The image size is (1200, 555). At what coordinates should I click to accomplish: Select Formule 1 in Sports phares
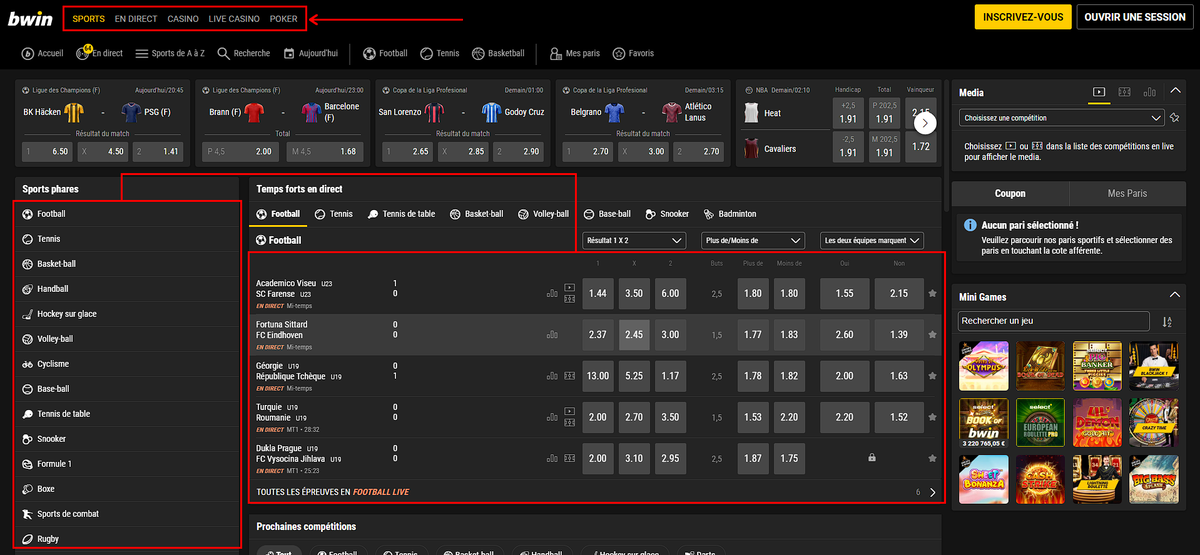coord(128,464)
